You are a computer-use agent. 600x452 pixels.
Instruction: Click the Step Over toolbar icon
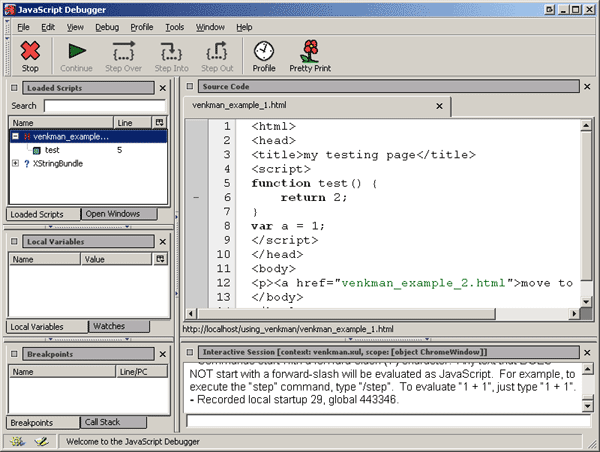click(124, 51)
